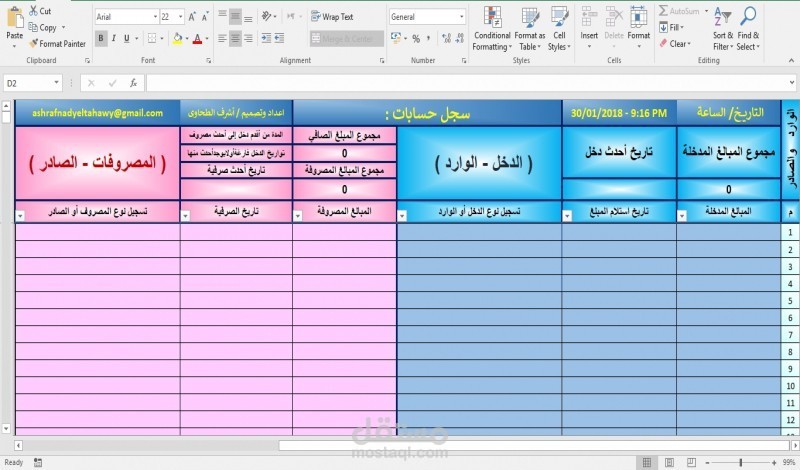Image resolution: width=800 pixels, height=470 pixels.
Task: Open Format as Table gallery
Action: [530, 29]
